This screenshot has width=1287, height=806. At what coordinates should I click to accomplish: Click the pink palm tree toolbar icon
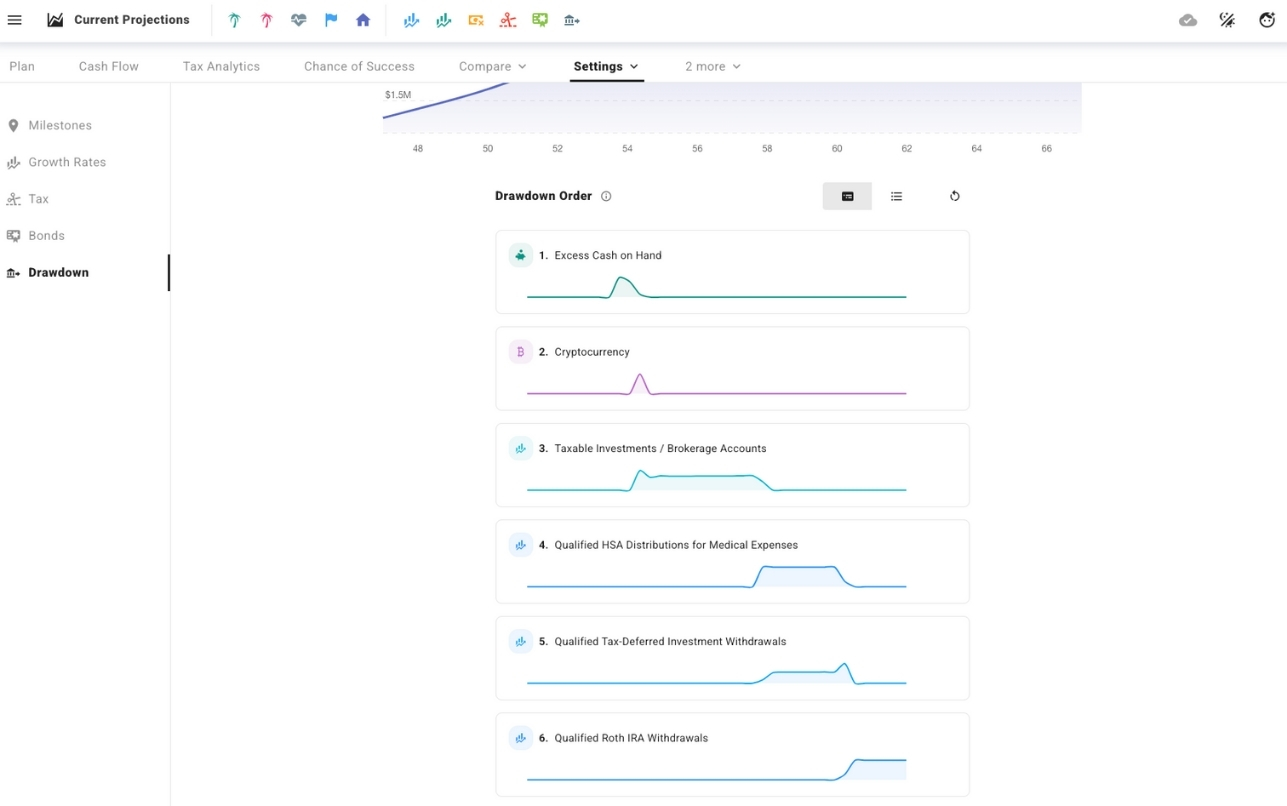click(266, 19)
